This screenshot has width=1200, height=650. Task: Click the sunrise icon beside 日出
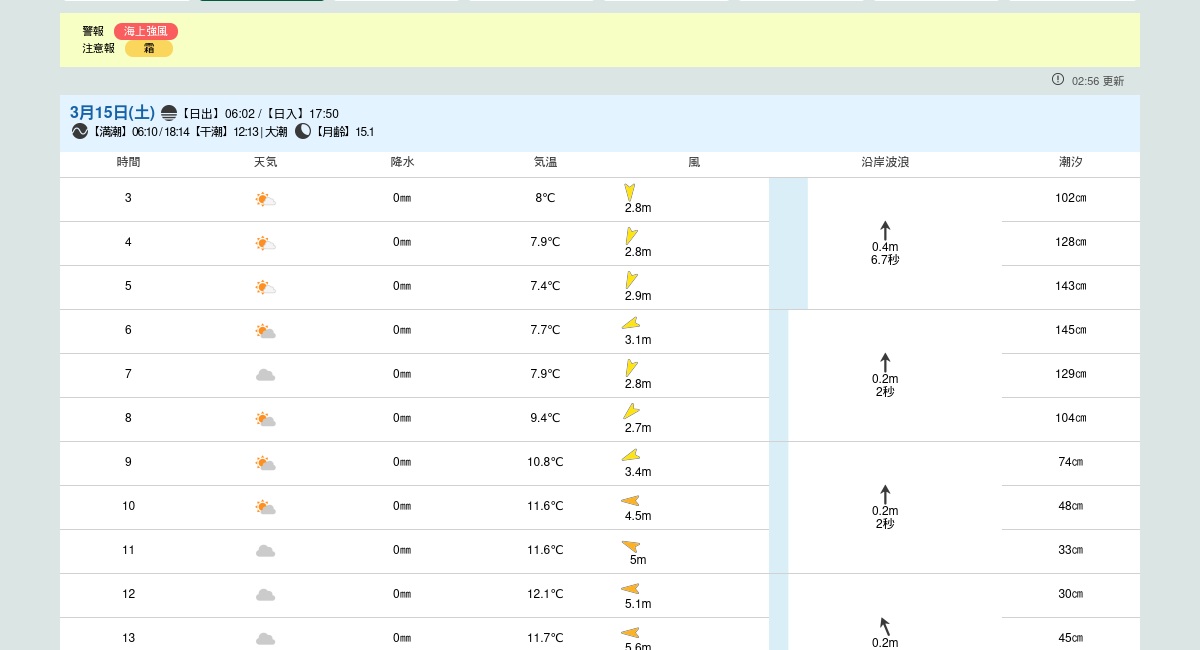[169, 113]
